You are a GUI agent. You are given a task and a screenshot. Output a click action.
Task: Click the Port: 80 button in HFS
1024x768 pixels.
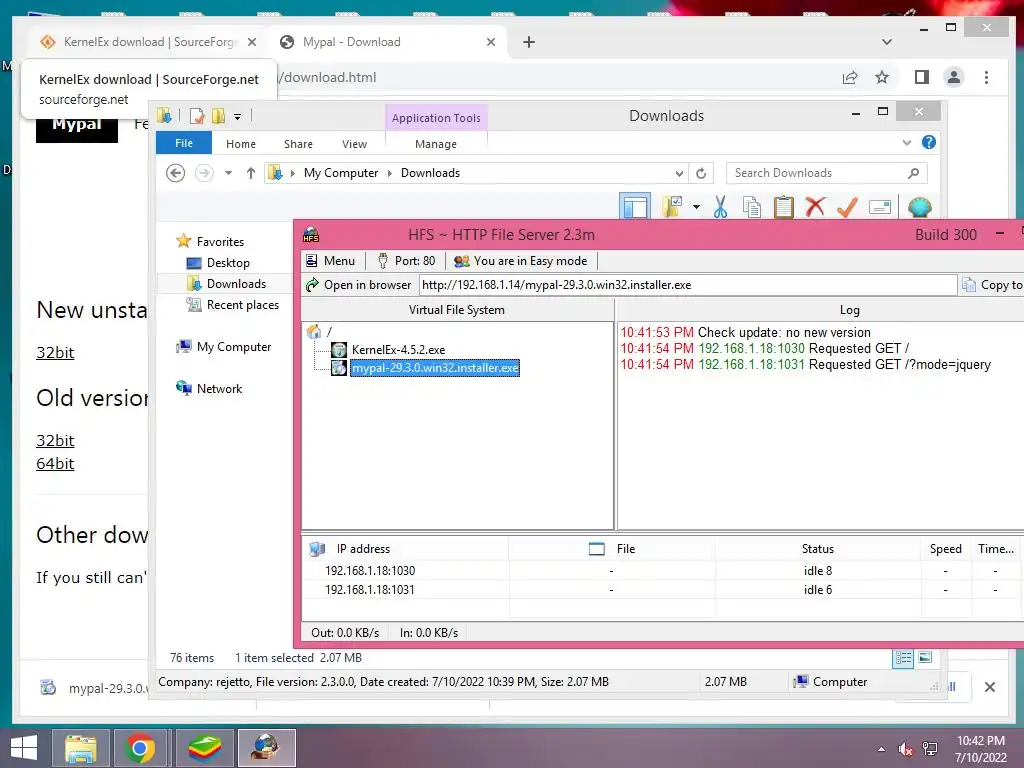pos(406,261)
